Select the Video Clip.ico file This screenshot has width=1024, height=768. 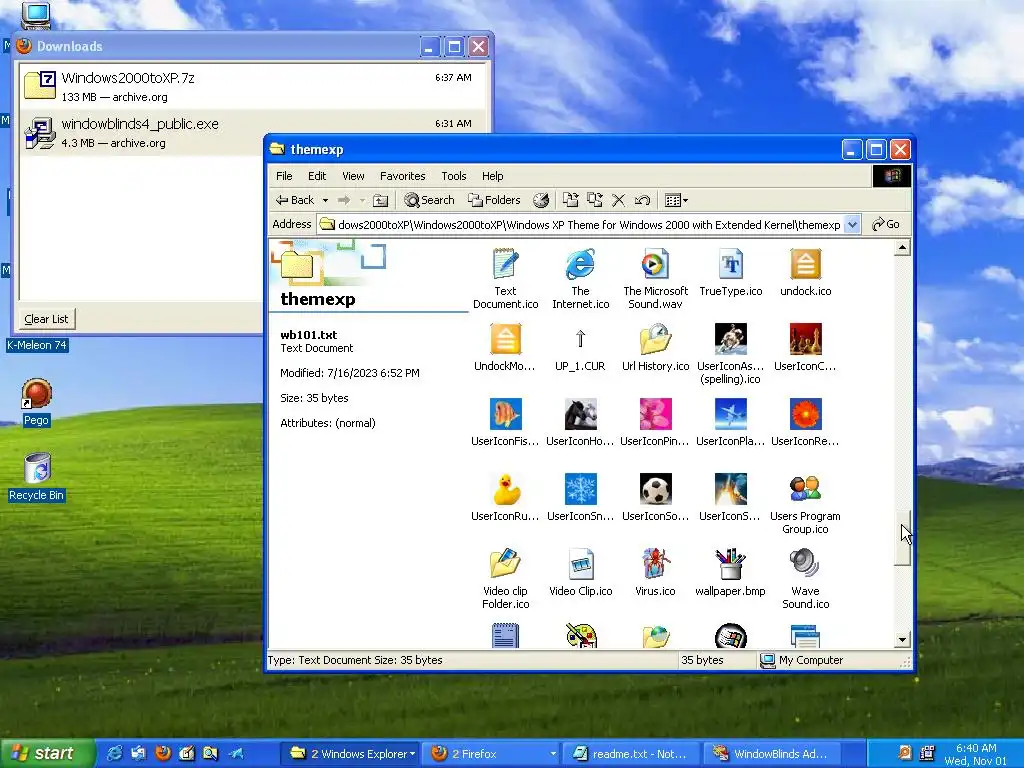tap(581, 572)
